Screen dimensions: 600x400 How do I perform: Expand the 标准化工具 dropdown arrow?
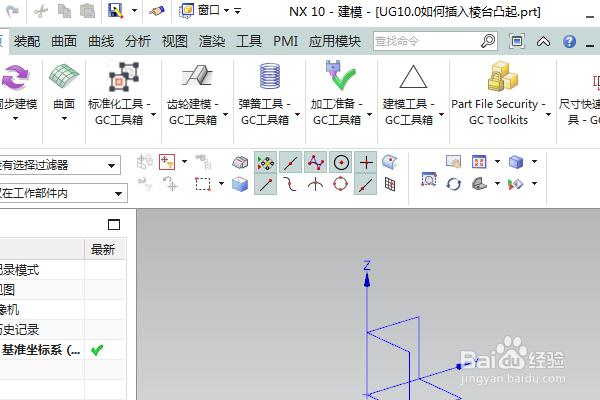[153, 114]
